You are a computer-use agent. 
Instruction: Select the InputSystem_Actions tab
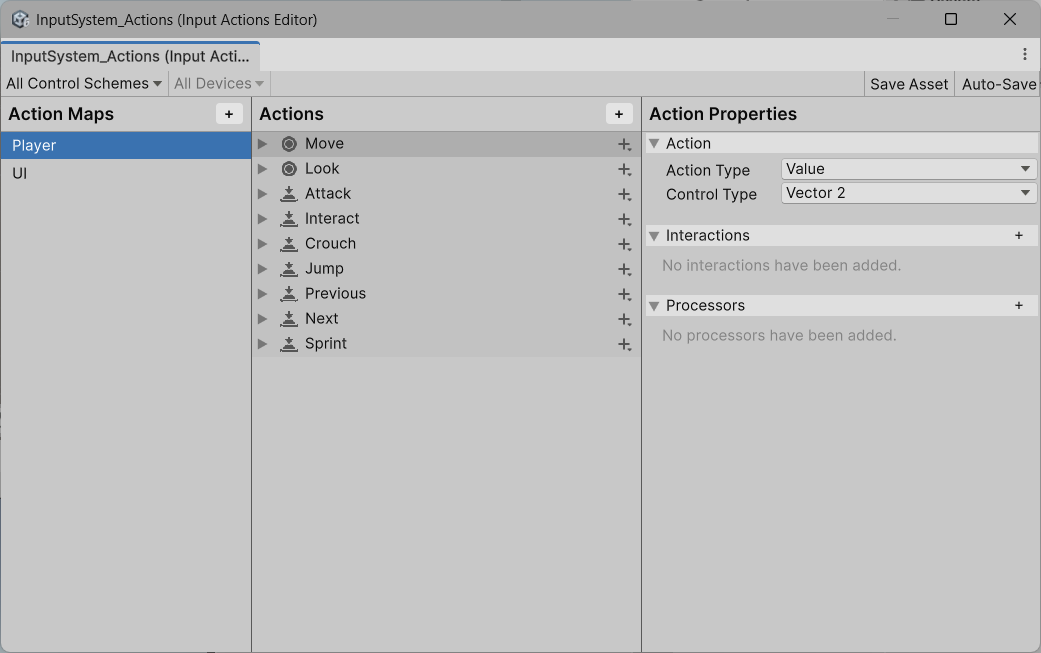(x=130, y=56)
